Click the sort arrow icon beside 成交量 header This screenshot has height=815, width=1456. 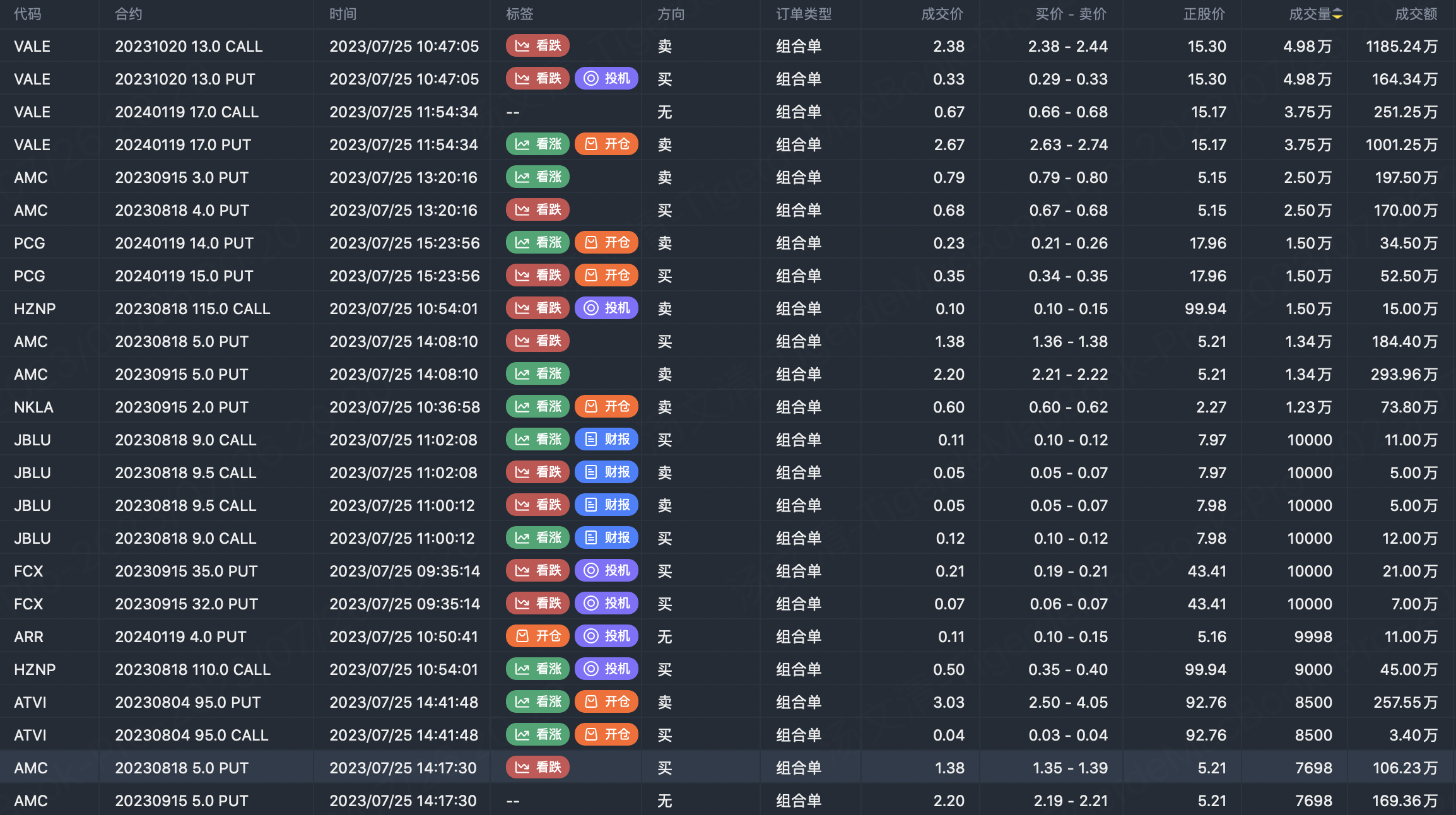[1337, 14]
